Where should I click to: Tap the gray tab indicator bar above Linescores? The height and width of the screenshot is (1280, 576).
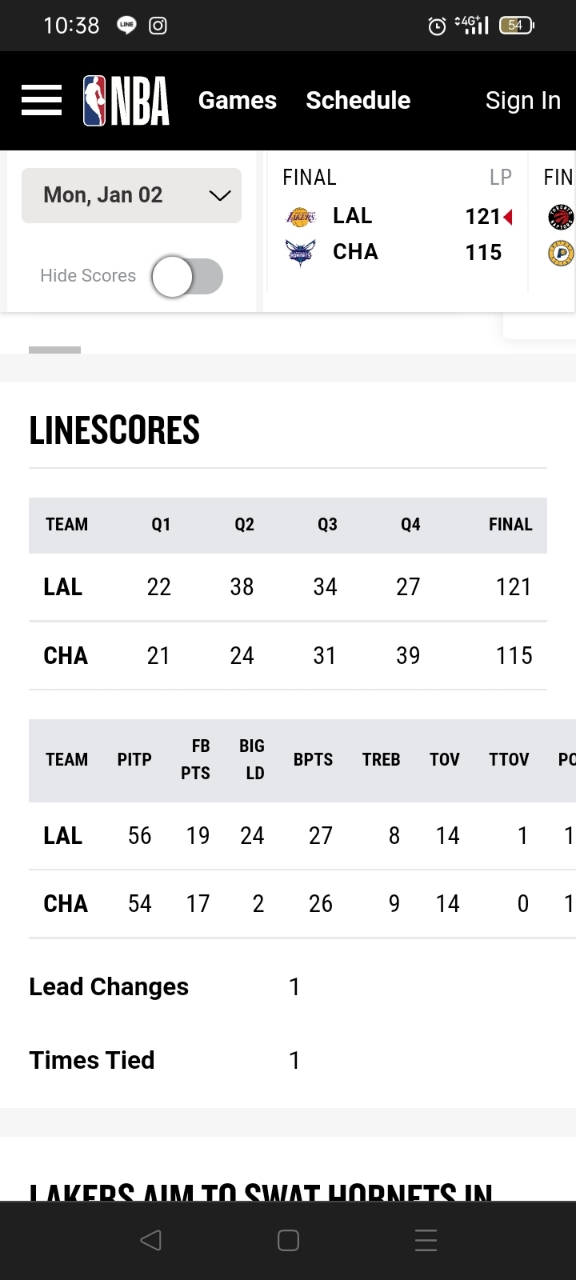point(55,350)
